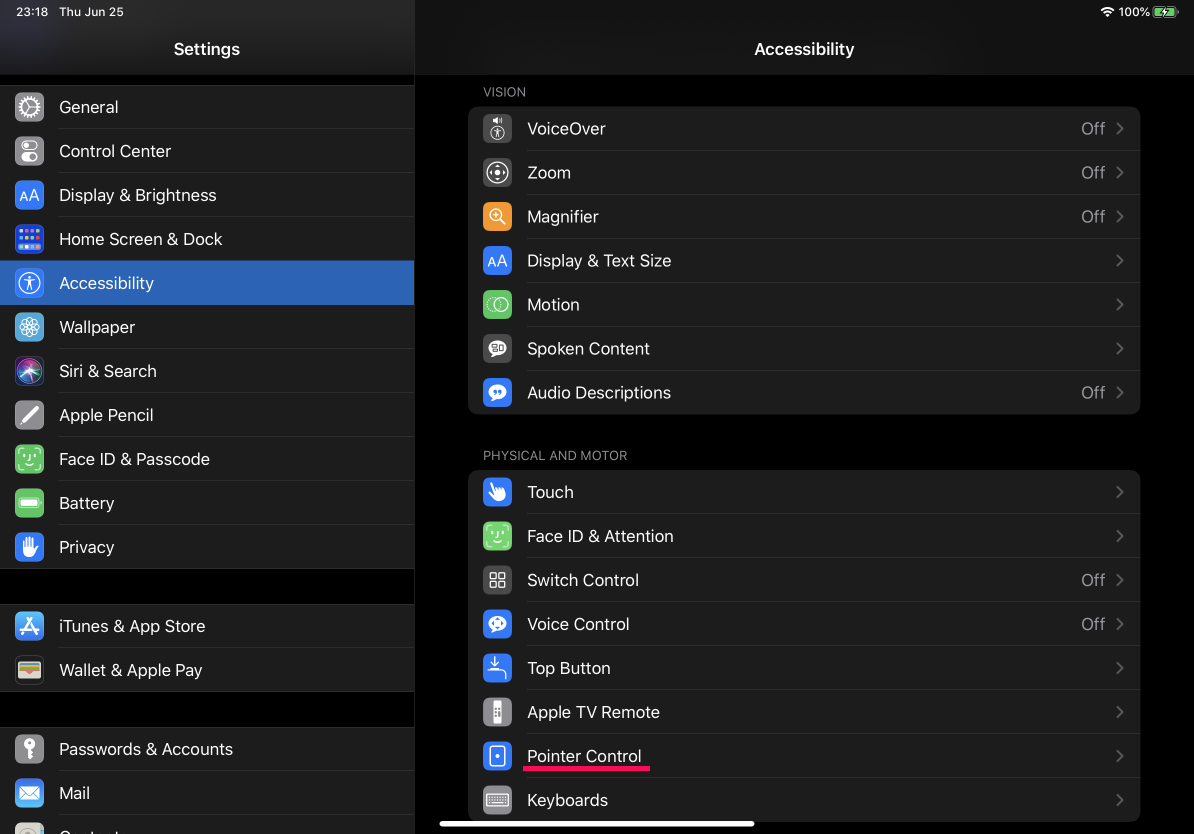Image resolution: width=1194 pixels, height=834 pixels.
Task: Tap the Face ID & Passcode icon
Action: [x=29, y=459]
